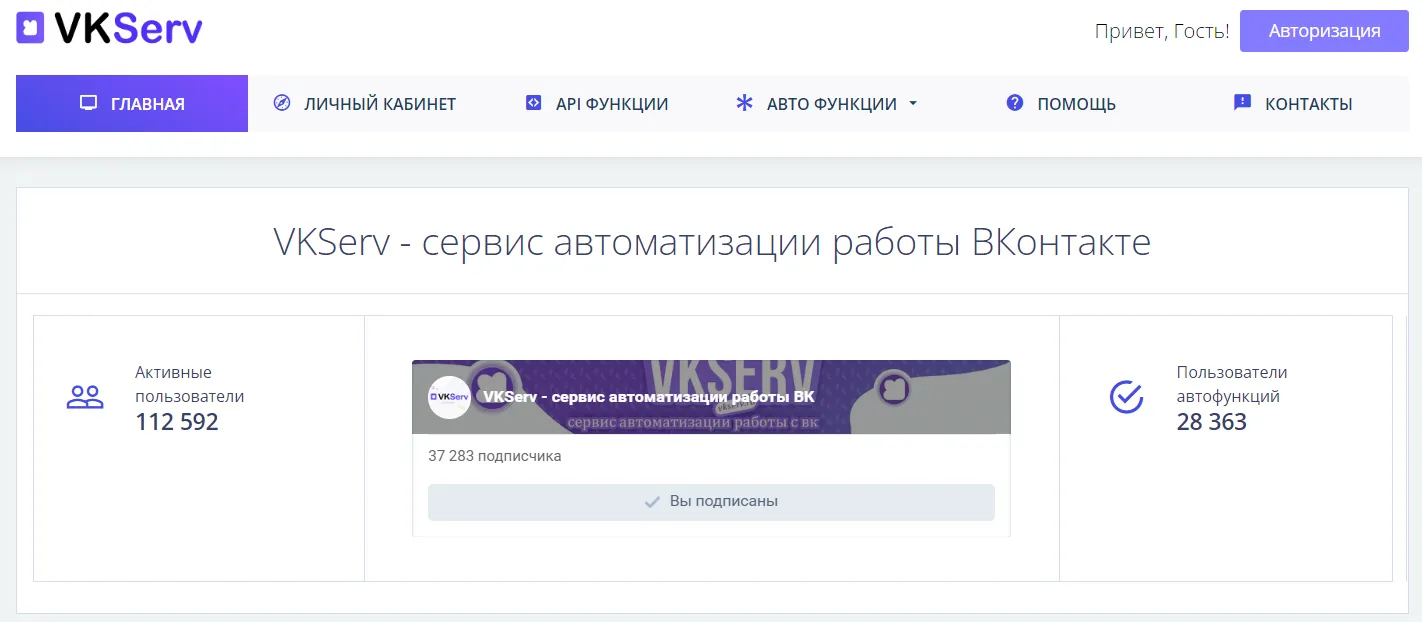Image resolution: width=1422 pixels, height=622 pixels.
Task: Click the checkmark in the Вы подписаны button
Action: pyautogui.click(x=652, y=502)
